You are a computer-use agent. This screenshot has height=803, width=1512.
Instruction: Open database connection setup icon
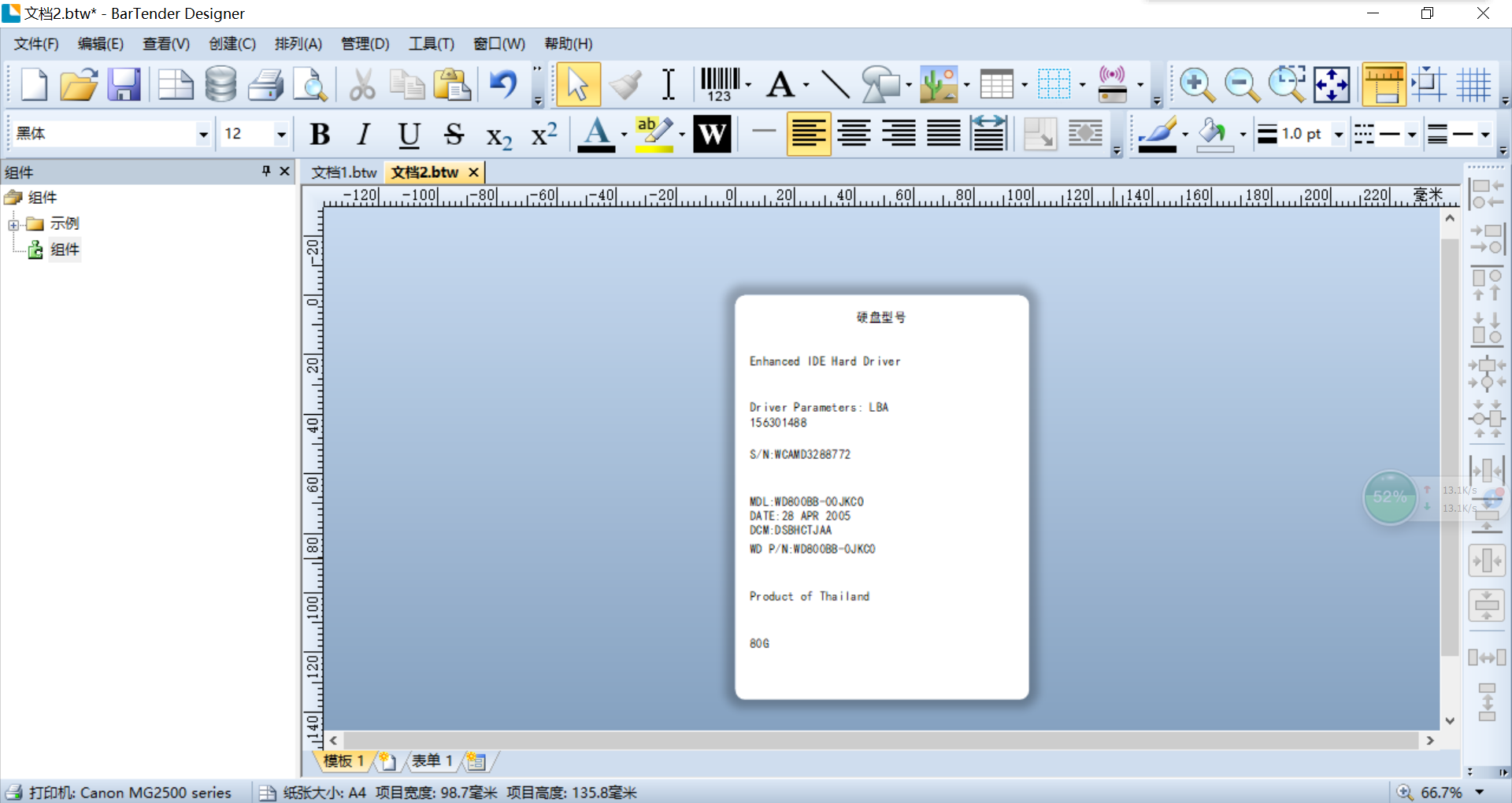coord(220,84)
